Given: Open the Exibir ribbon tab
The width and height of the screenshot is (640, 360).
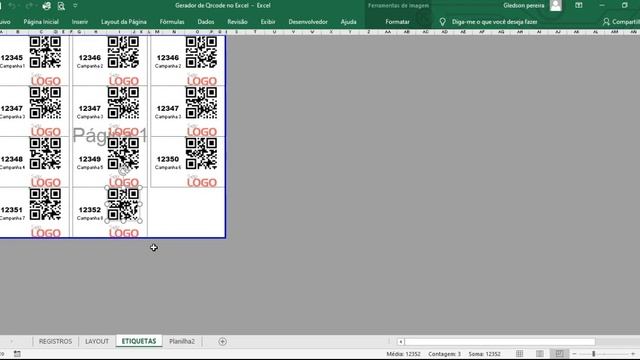Looking at the screenshot, I should click(x=268, y=22).
